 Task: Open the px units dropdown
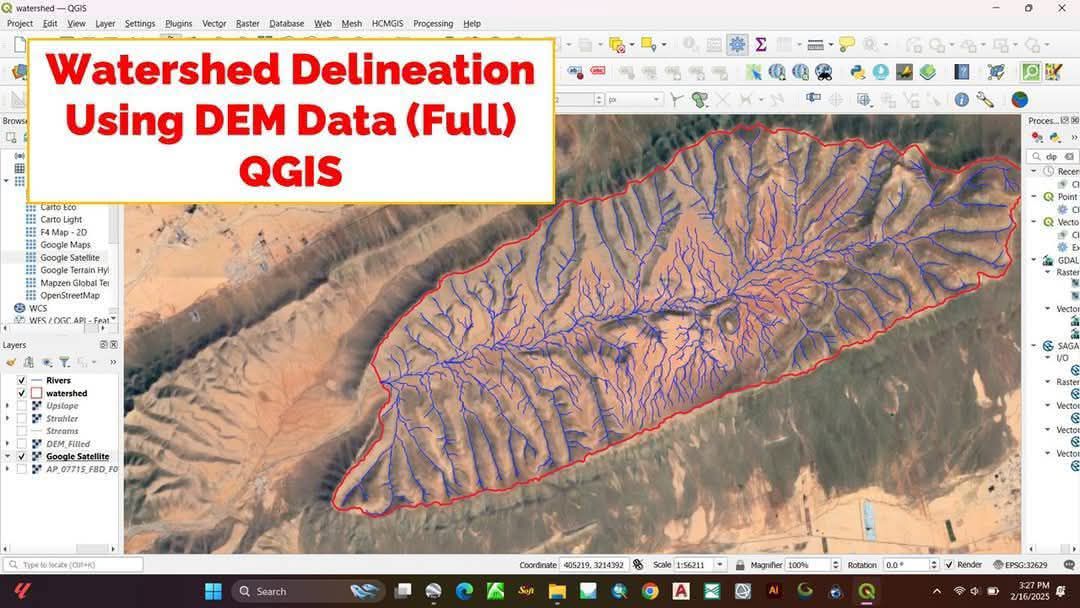pos(634,100)
